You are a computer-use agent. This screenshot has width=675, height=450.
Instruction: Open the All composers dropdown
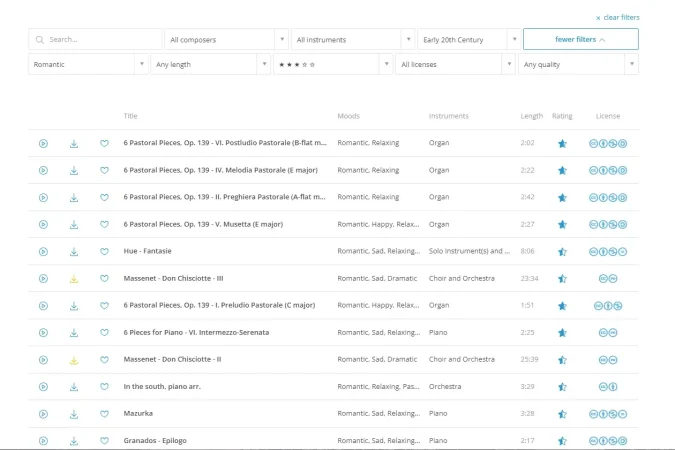226,40
